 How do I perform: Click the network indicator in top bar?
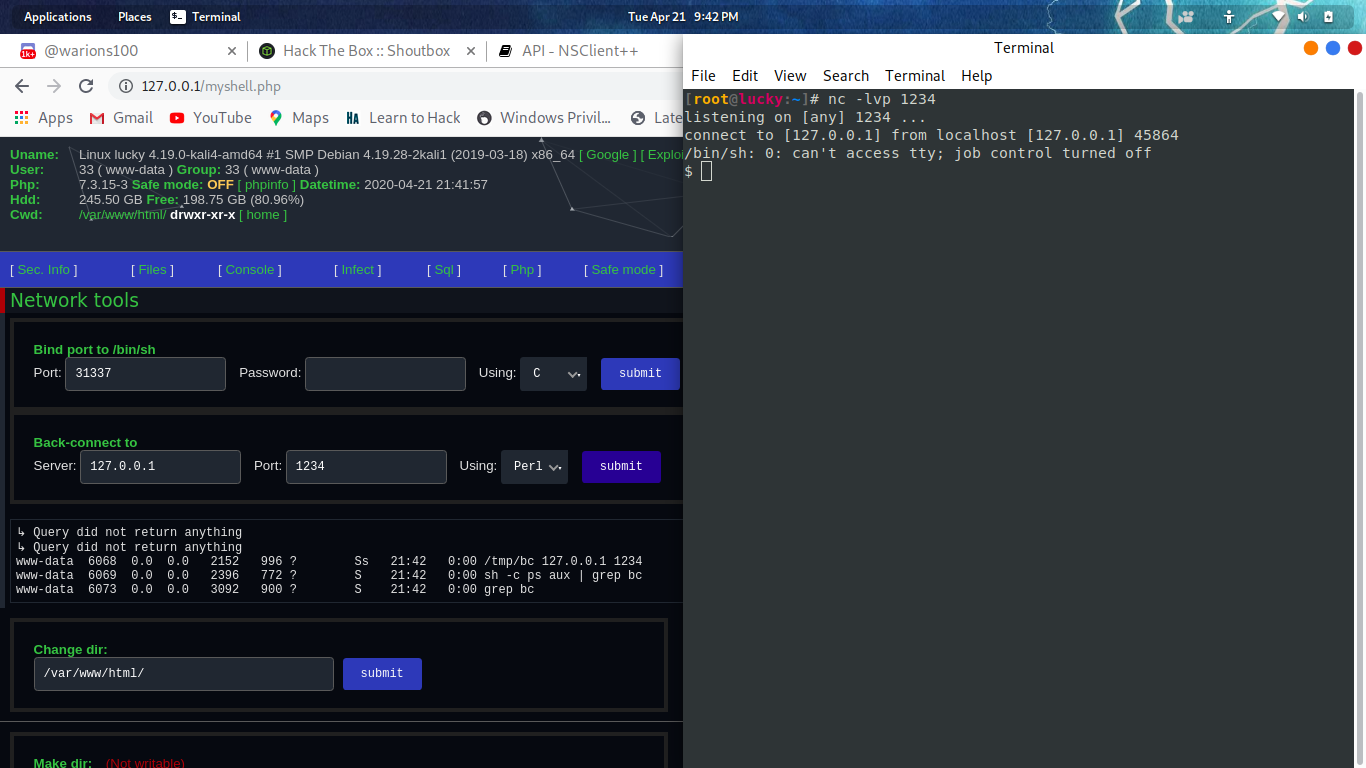pos(1278,16)
